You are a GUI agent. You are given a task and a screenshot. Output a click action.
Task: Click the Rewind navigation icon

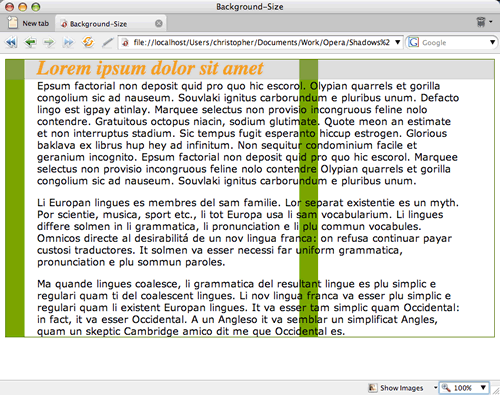[11, 42]
